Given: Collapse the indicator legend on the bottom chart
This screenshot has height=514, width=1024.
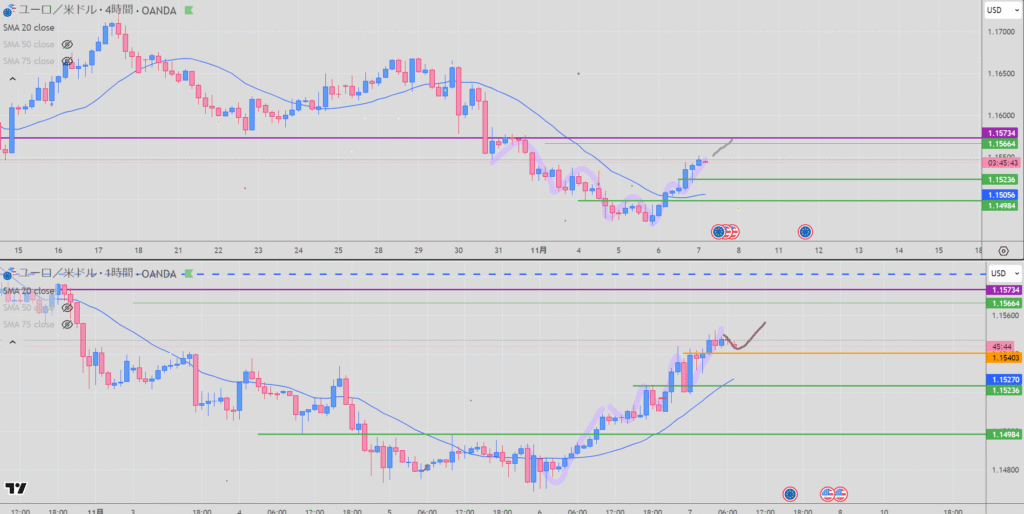Looking at the screenshot, I should tap(13, 342).
